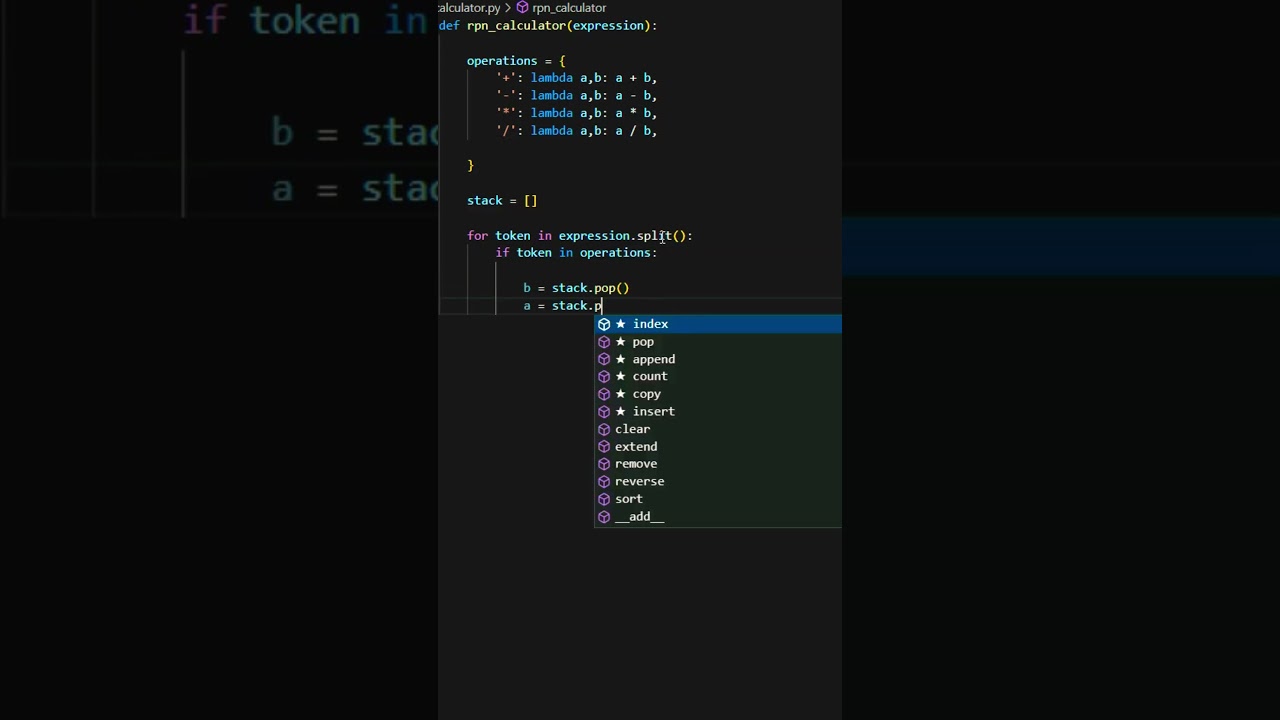The height and width of the screenshot is (720, 1280).
Task: Choose 'extend' from the suggestion list
Action: 718,446
